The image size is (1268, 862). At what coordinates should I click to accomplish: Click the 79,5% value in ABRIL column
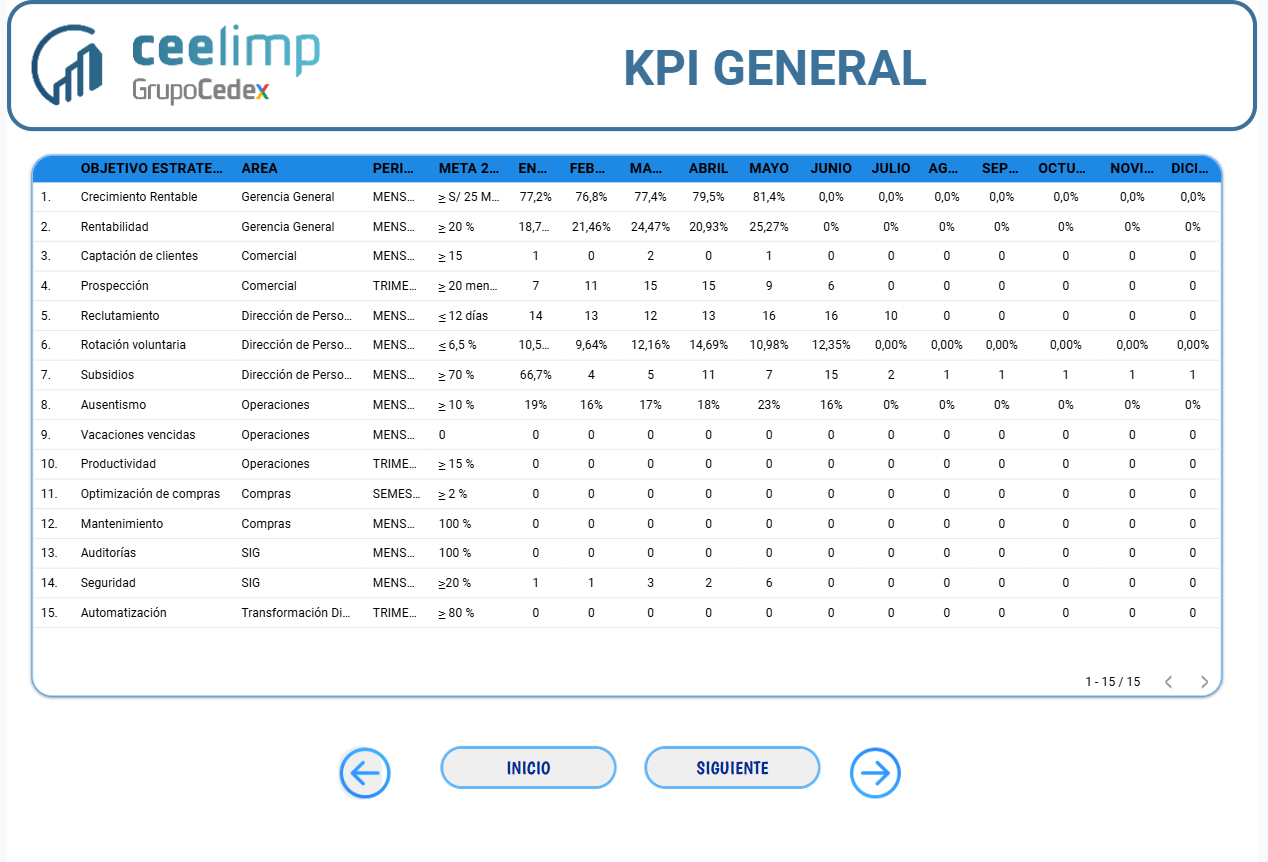[708, 197]
